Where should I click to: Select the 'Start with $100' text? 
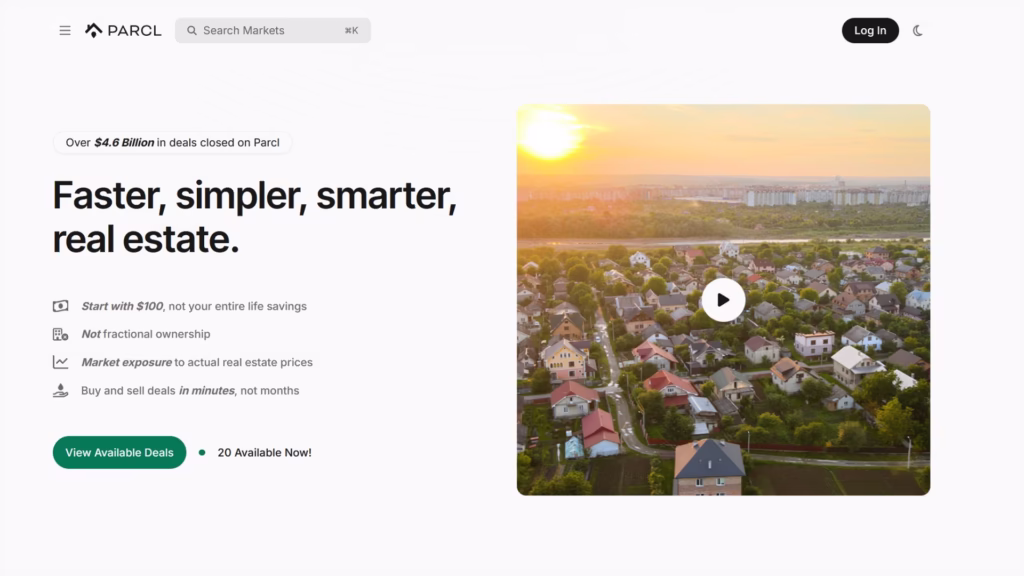click(194, 307)
